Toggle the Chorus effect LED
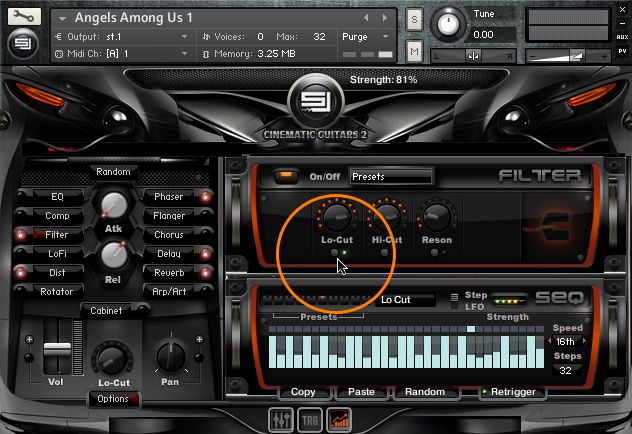The width and height of the screenshot is (632, 434). click(205, 235)
